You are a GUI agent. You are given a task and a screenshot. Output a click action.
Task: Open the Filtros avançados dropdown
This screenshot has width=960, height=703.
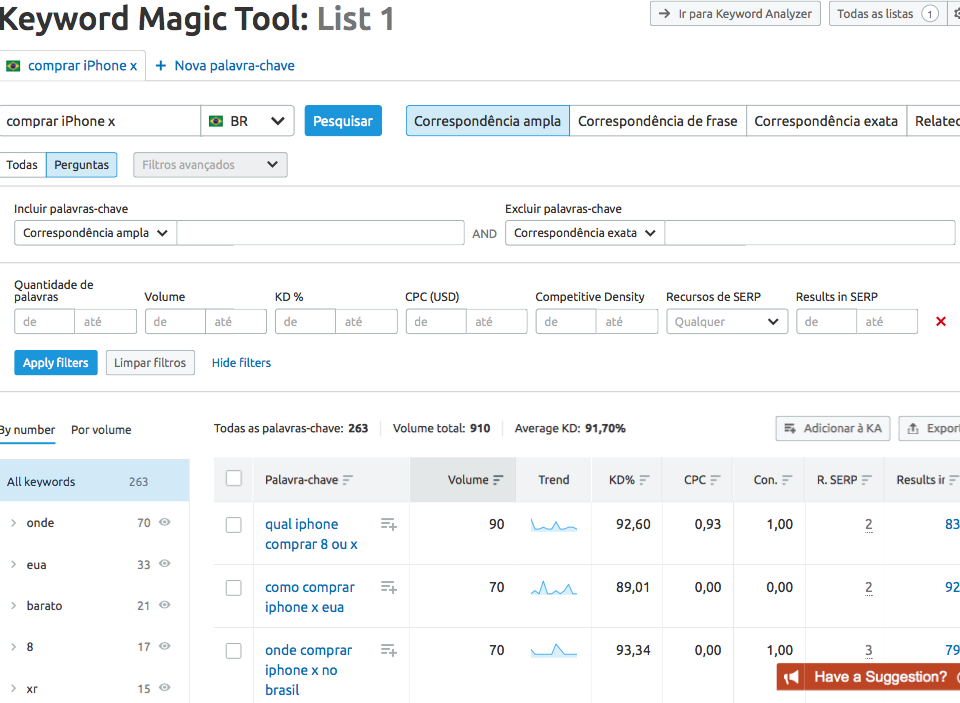210,165
